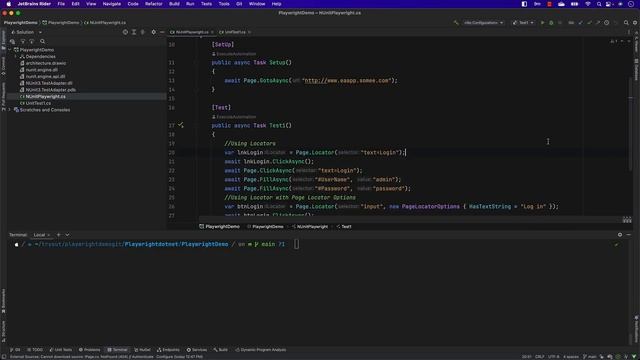
Task: Open the Build menu
Action: pos(174,4)
